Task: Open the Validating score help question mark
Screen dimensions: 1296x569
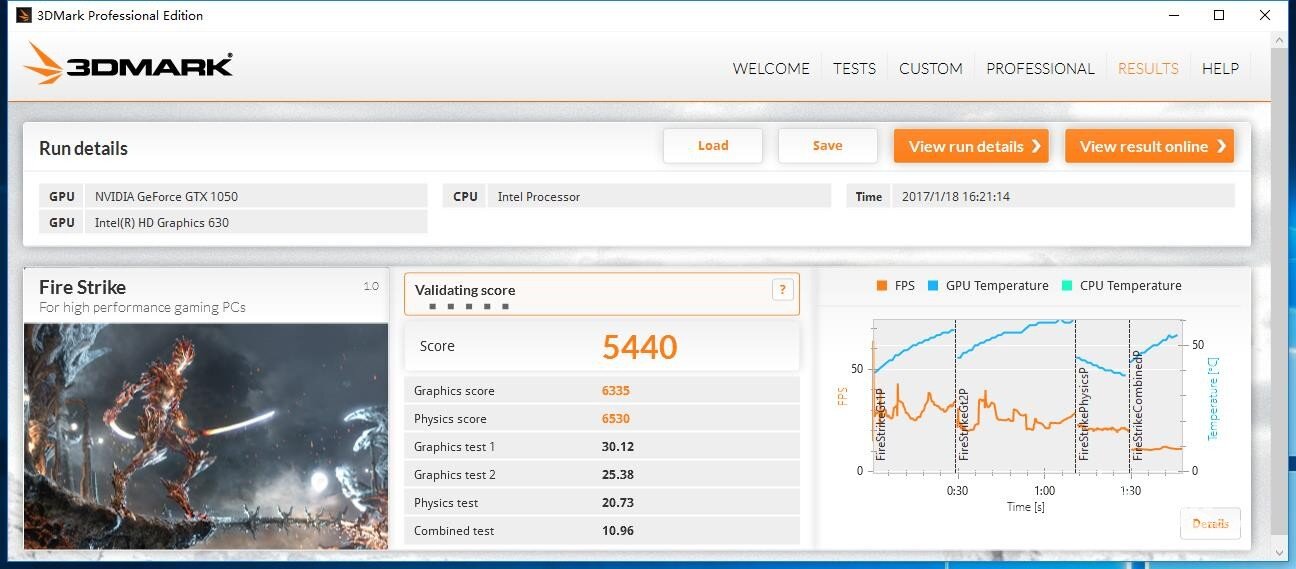Action: click(x=782, y=290)
